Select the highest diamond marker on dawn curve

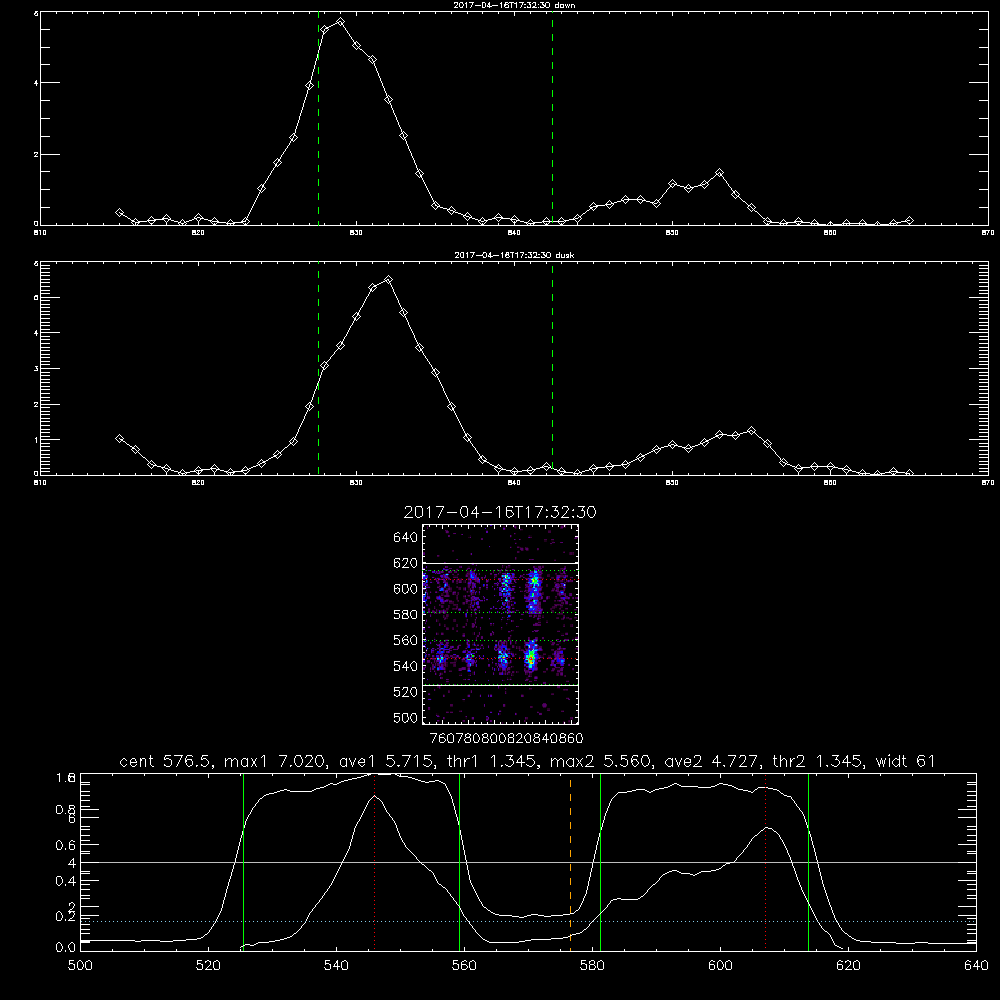coord(341,22)
